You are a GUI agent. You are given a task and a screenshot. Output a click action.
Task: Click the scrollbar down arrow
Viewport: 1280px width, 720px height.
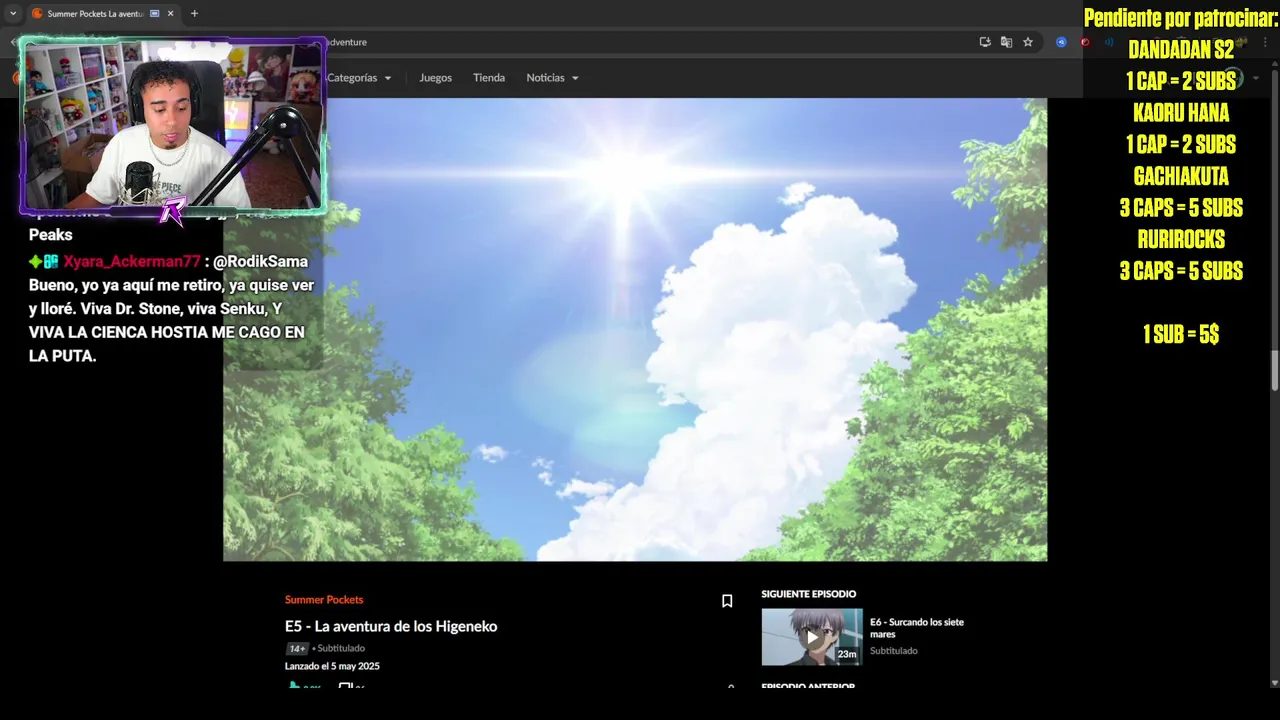point(1274,683)
